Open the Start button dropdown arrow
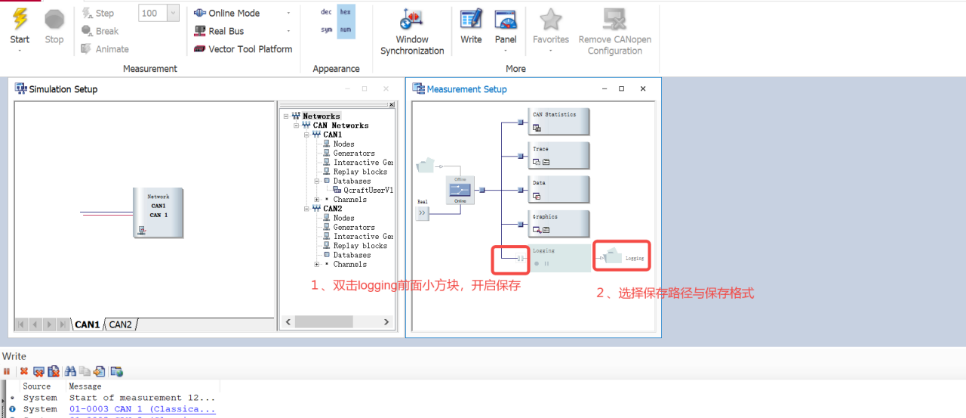Image resolution: width=966 pixels, height=418 pixels. (x=19, y=51)
